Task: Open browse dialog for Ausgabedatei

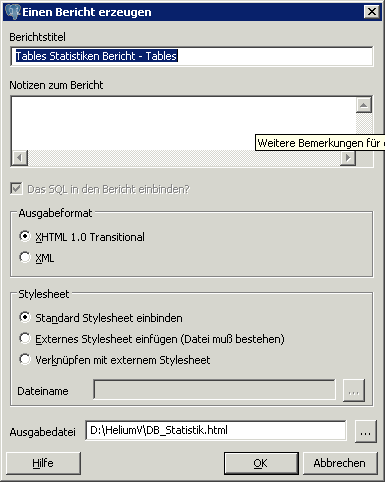Action: [366, 432]
